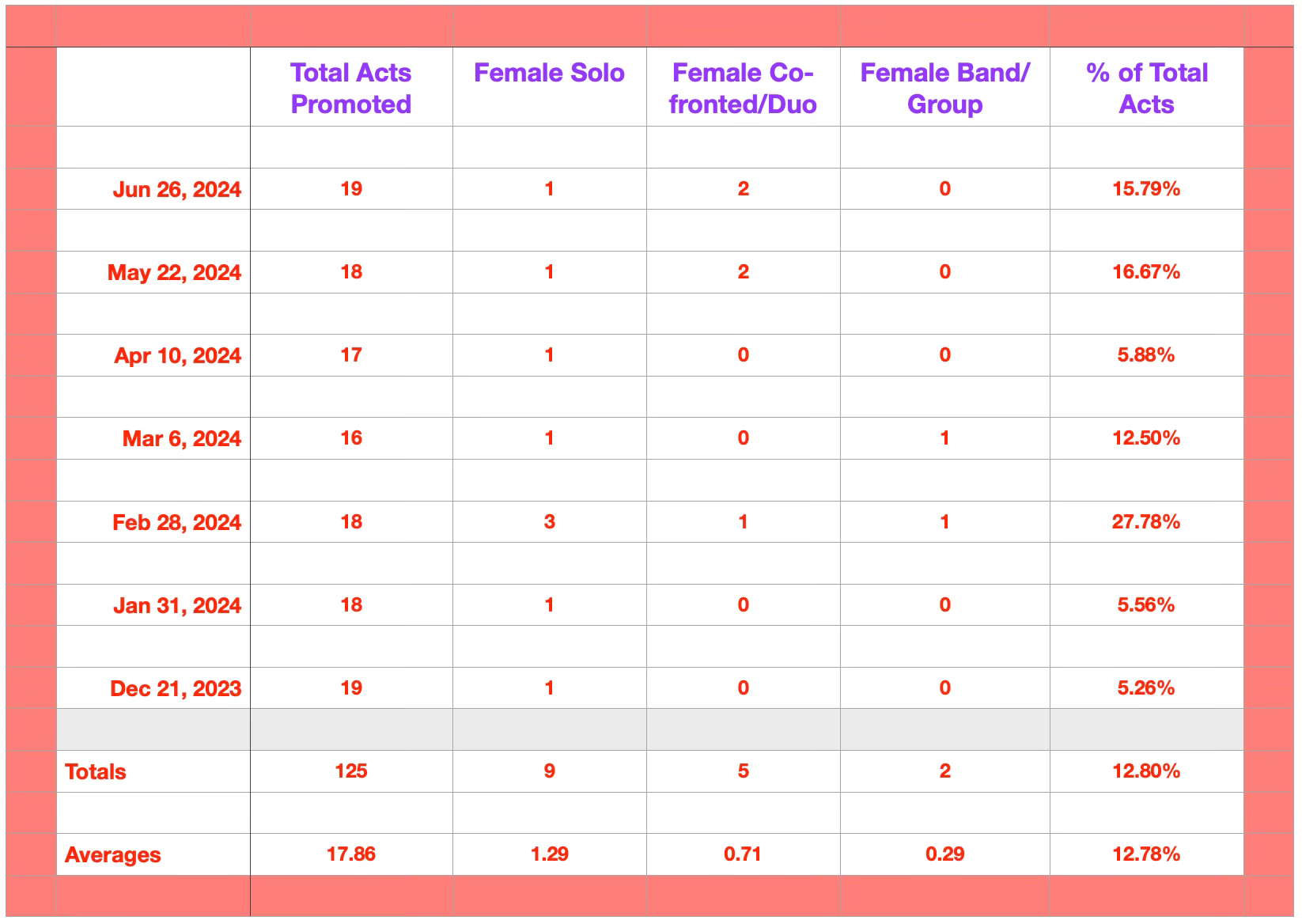Select total acts "19" in Dec 21 row
This screenshot has height=924, width=1302.
[x=351, y=687]
